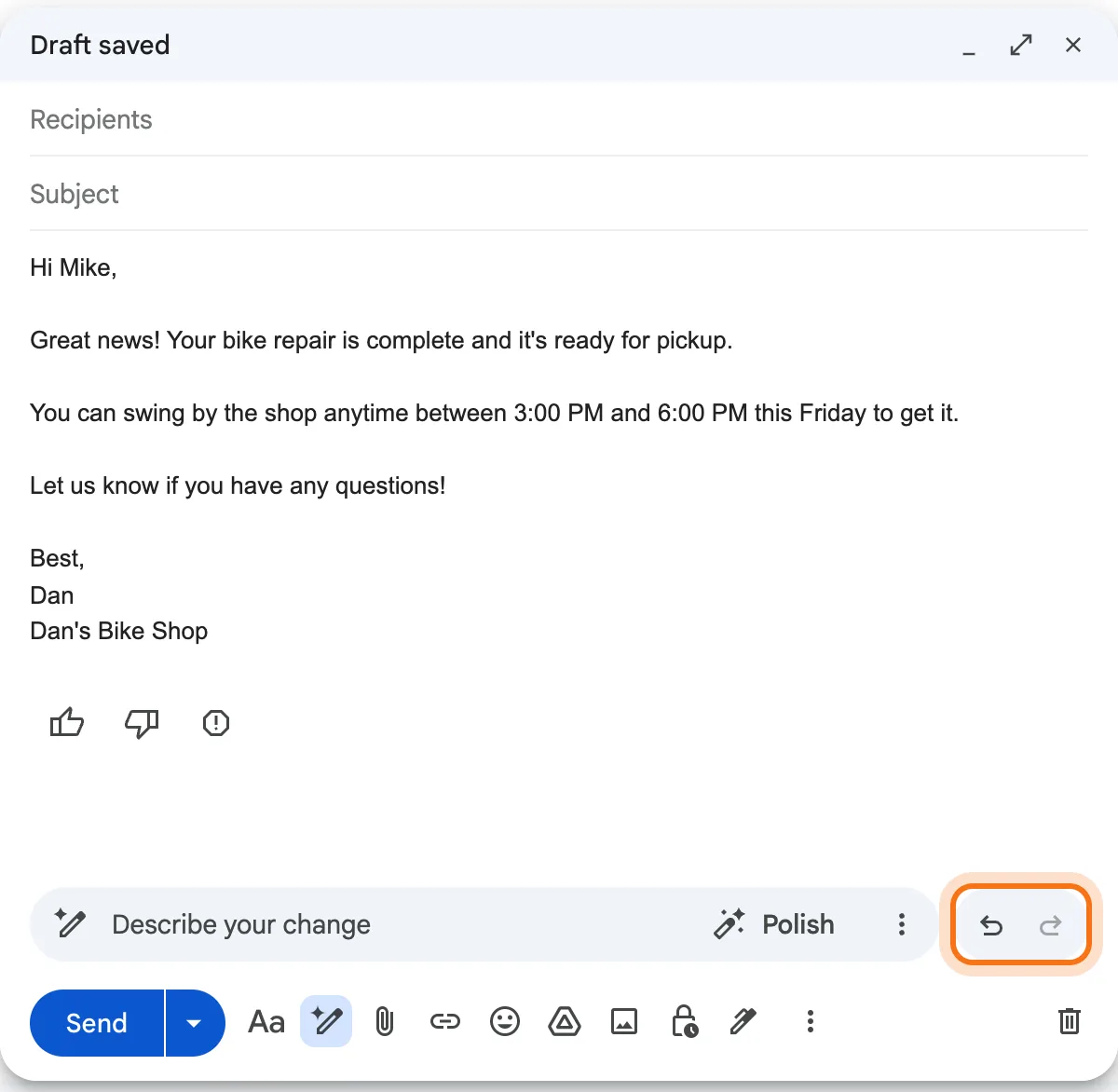
Task: Insert a photo
Action: click(x=624, y=1022)
